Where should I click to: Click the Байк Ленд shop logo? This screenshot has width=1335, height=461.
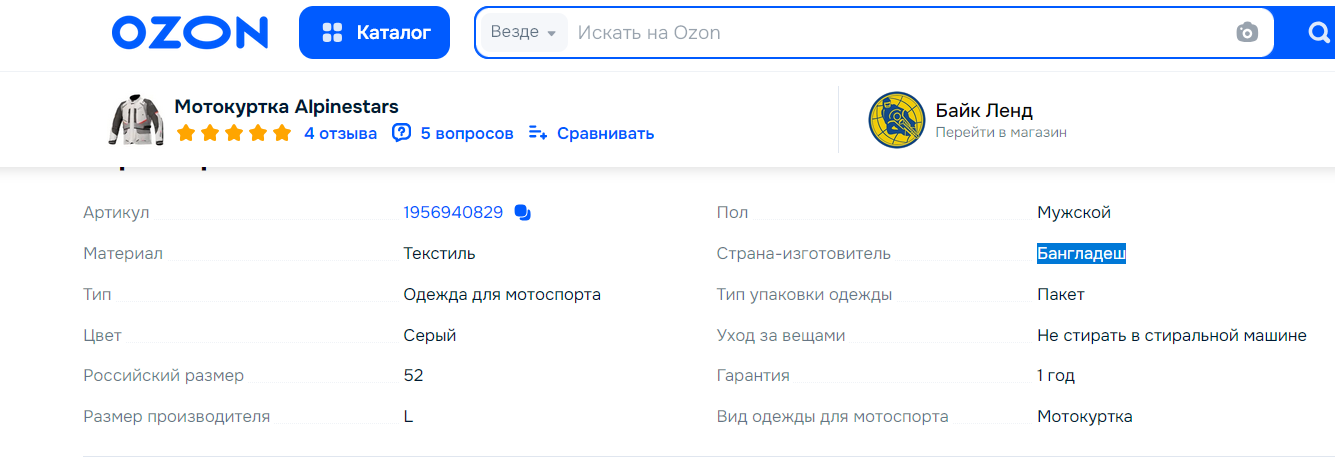coord(897,120)
